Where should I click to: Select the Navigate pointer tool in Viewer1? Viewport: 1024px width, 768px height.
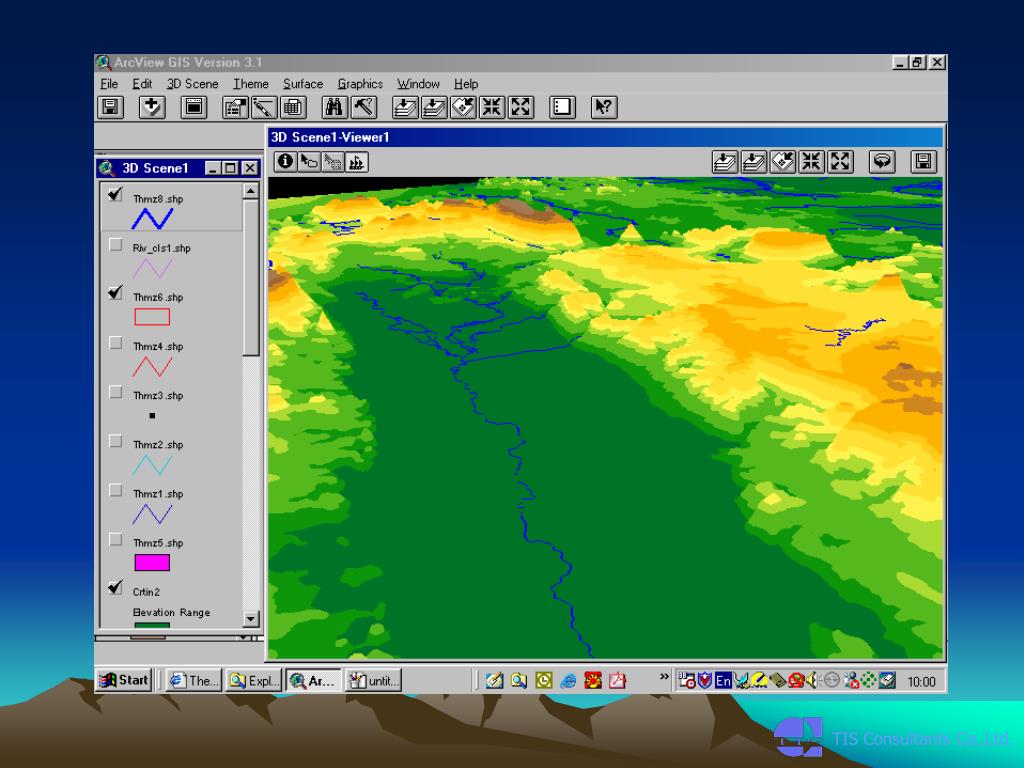(x=308, y=161)
